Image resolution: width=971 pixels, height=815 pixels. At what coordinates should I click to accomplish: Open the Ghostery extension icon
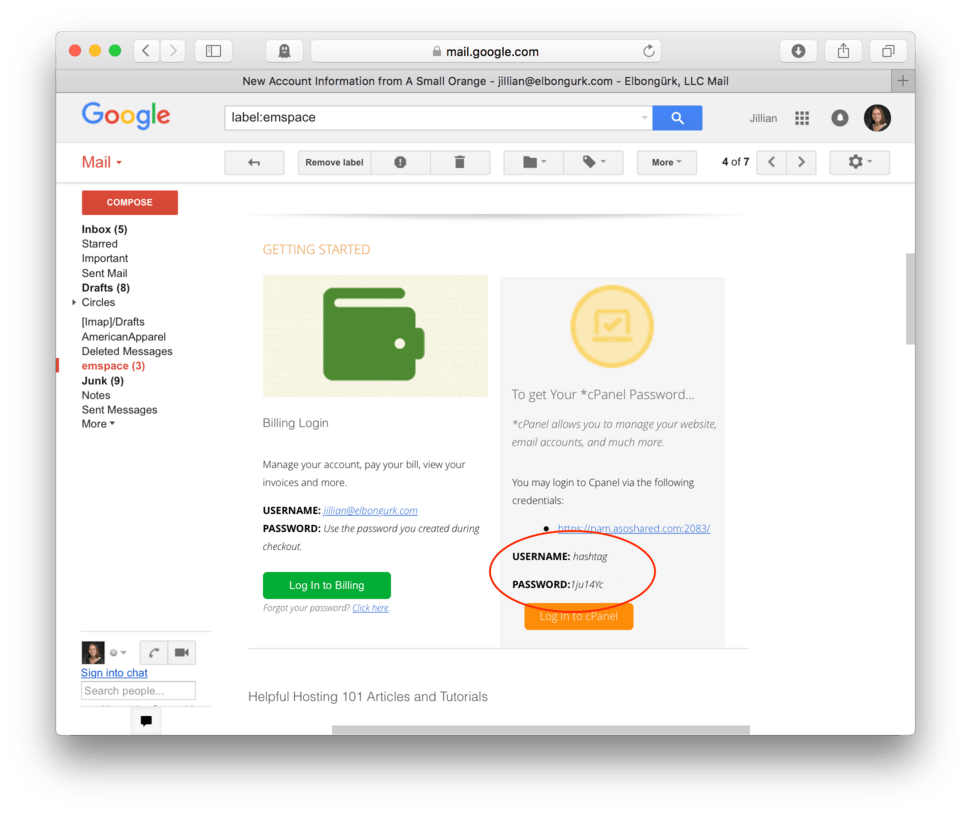284,51
